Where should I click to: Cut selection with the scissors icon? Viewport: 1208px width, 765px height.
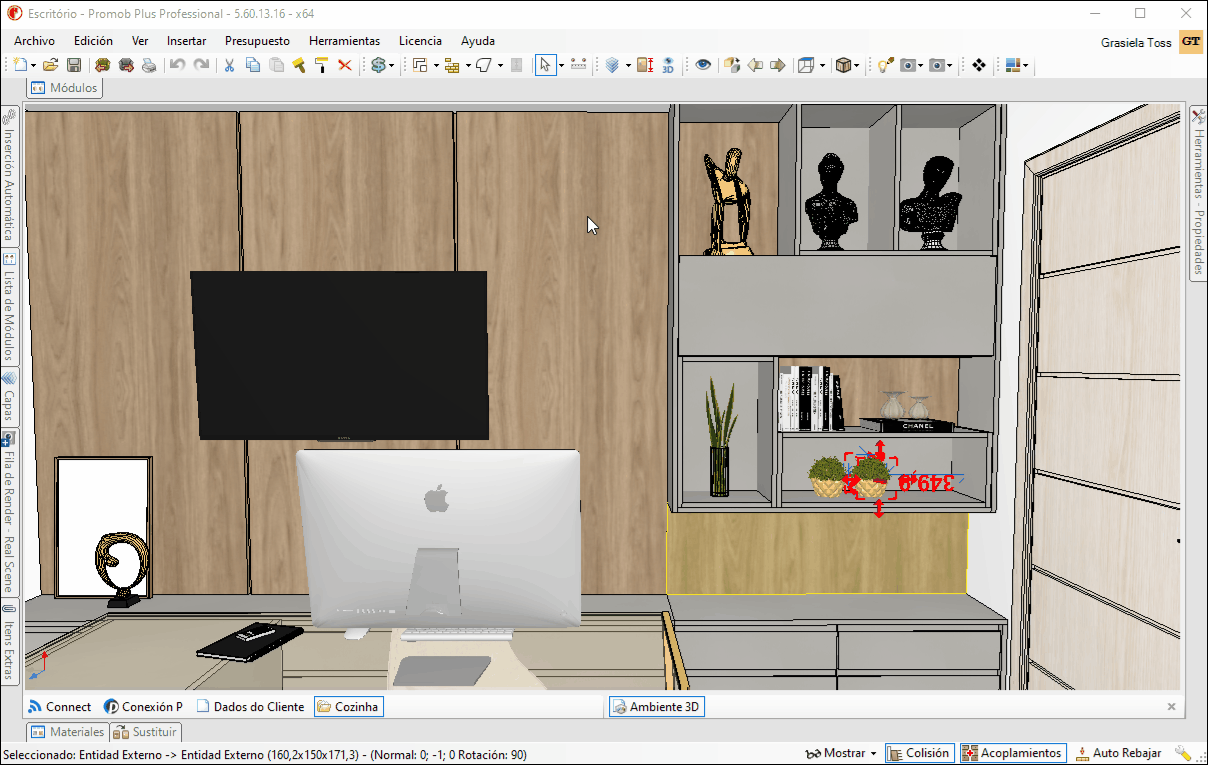tap(229, 65)
